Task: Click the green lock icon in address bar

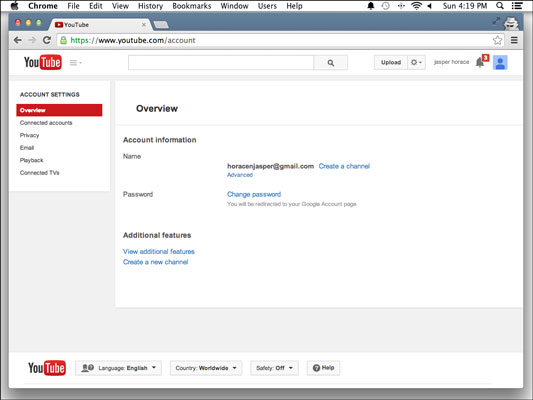Action: (x=63, y=40)
